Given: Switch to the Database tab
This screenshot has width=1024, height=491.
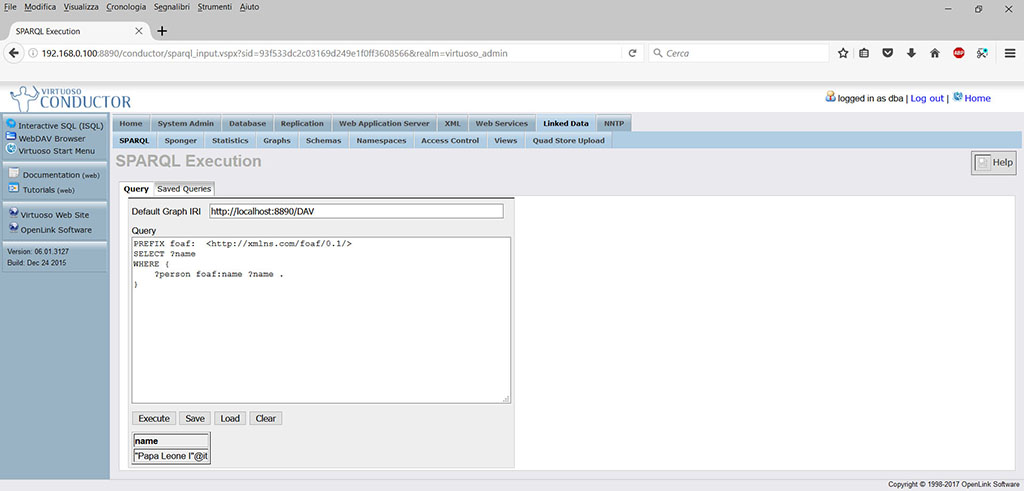Looking at the screenshot, I should point(247,123).
